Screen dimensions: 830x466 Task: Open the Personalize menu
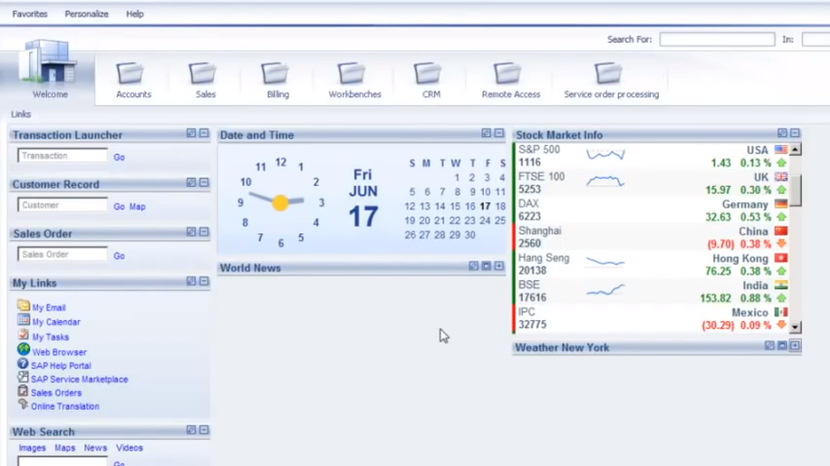[86, 14]
